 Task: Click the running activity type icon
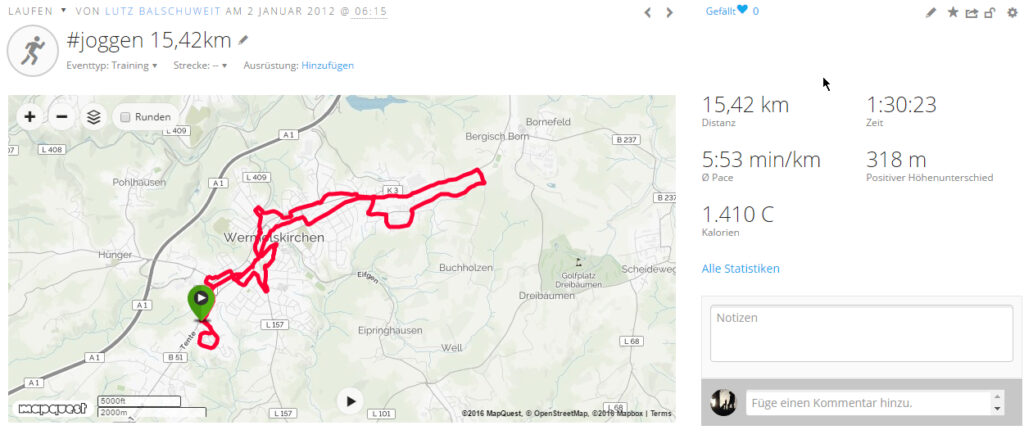pos(33,51)
